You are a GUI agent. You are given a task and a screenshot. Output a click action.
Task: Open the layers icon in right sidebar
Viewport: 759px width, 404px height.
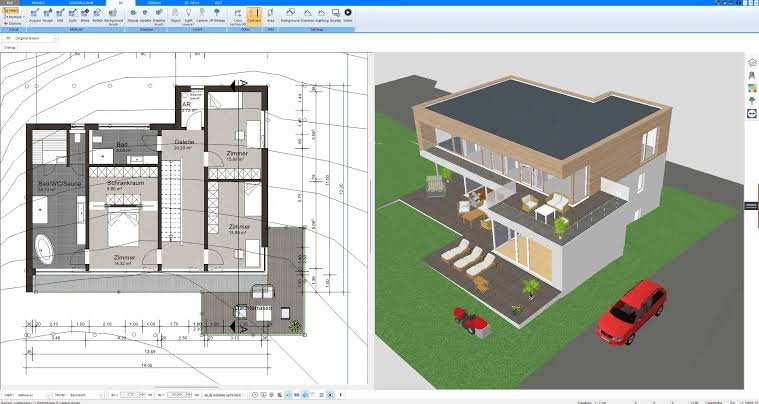[x=752, y=62]
